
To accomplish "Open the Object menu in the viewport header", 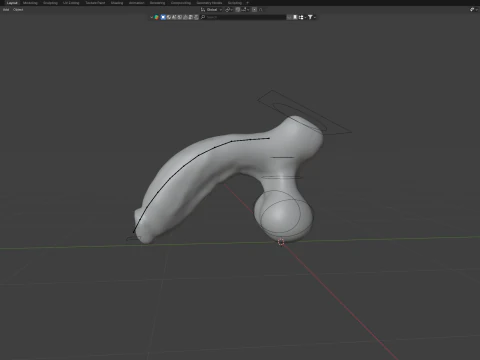I will [18, 10].
